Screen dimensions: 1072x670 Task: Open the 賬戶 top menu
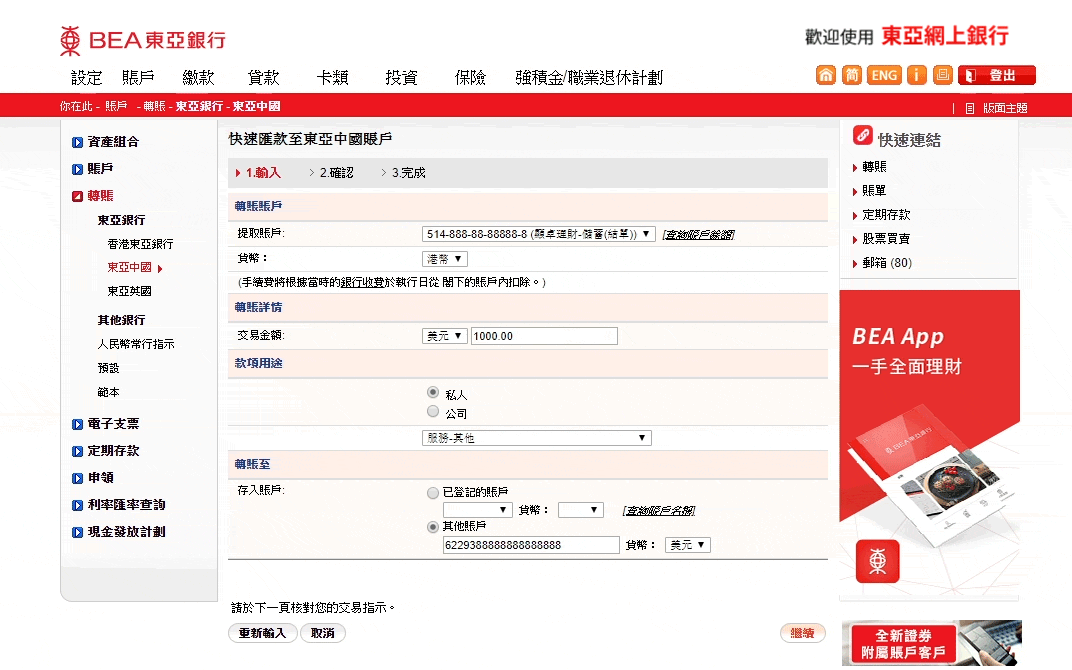138,78
